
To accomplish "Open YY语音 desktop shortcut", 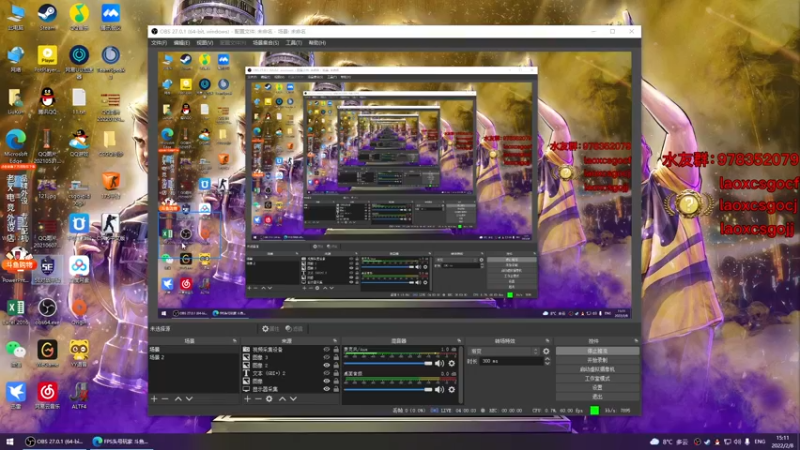I will pos(79,353).
